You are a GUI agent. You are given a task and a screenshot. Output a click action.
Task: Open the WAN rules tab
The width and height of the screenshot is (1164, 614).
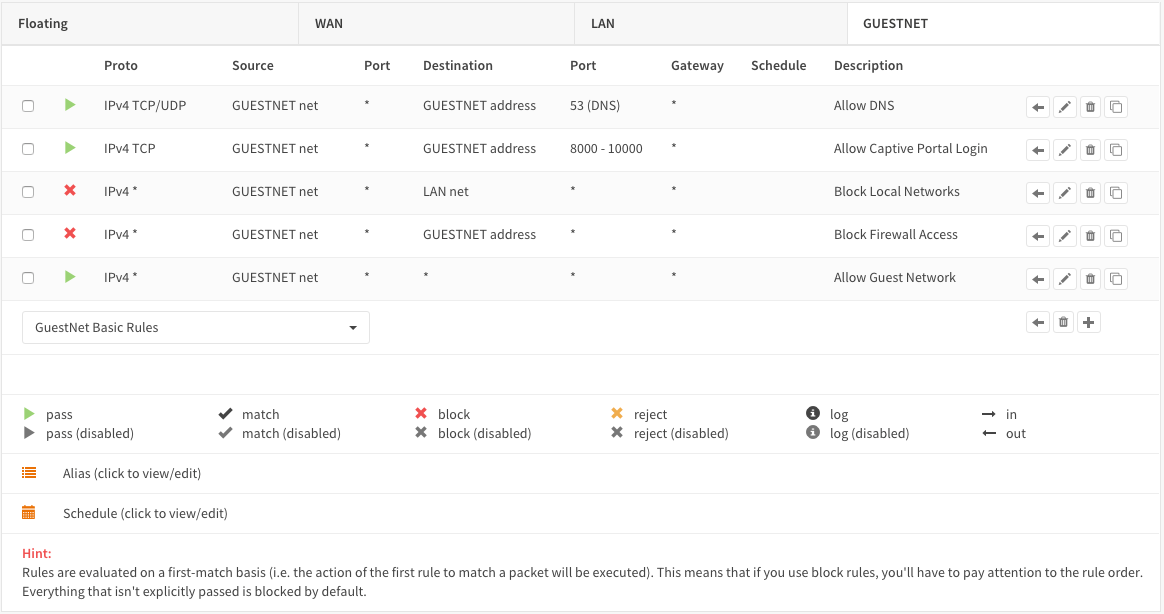tap(329, 23)
